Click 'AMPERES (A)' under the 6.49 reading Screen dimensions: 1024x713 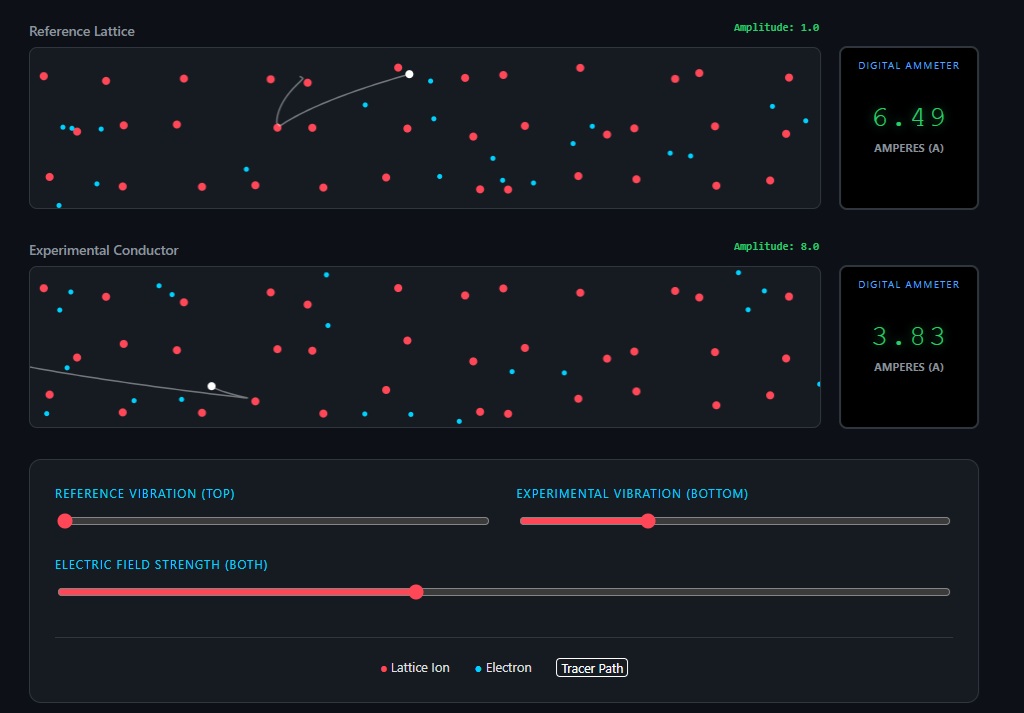coord(908,148)
